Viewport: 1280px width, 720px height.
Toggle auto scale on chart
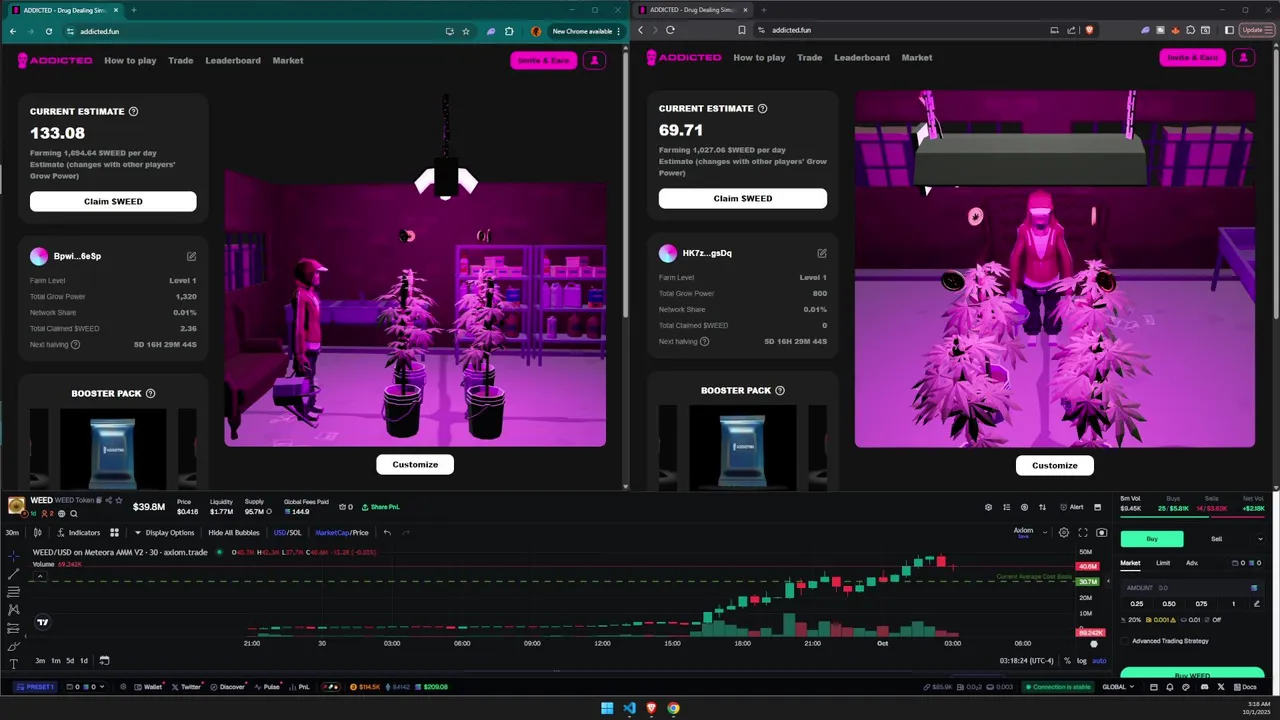pyautogui.click(x=1099, y=660)
